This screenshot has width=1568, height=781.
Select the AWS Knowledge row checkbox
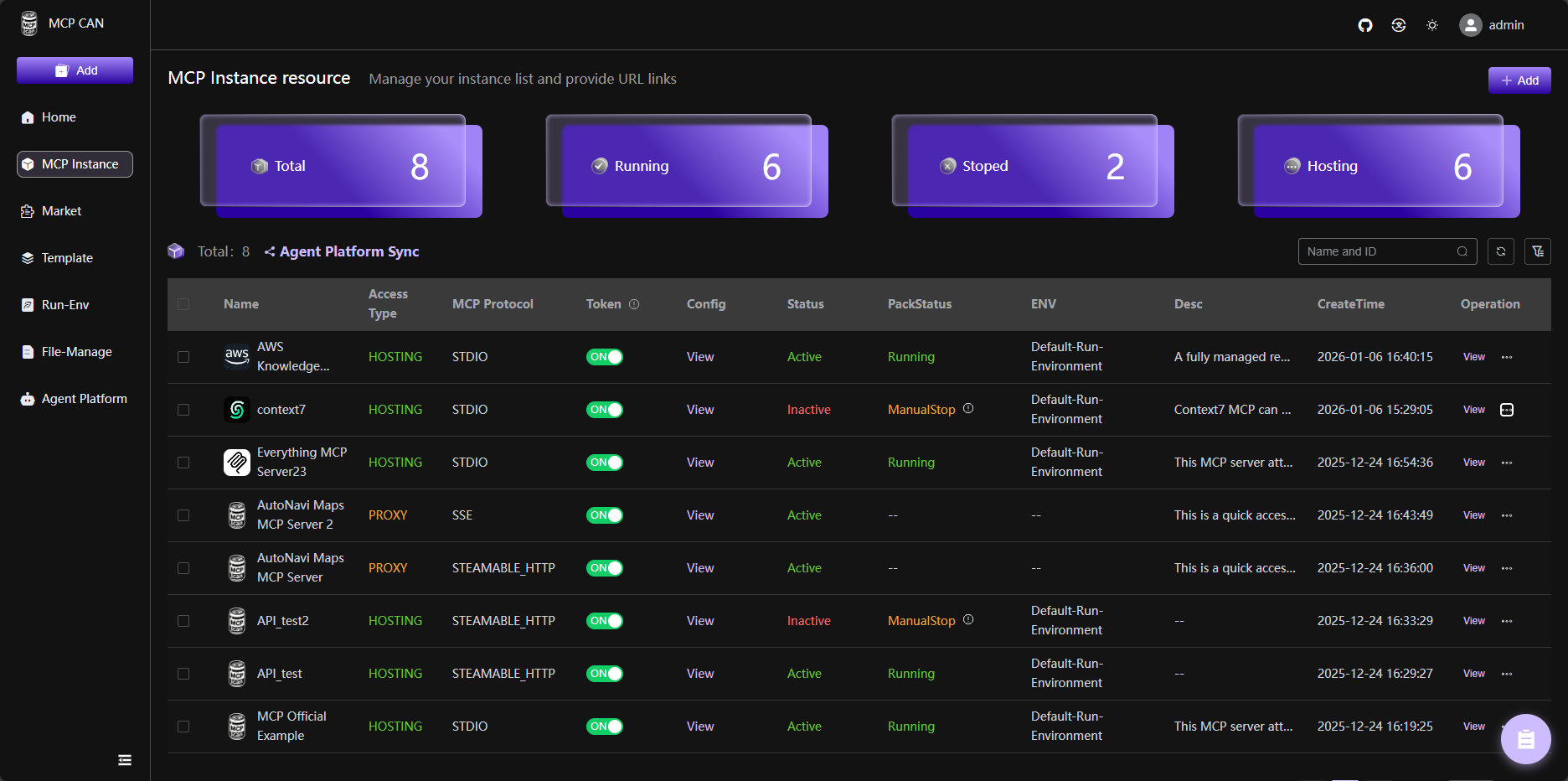click(183, 357)
